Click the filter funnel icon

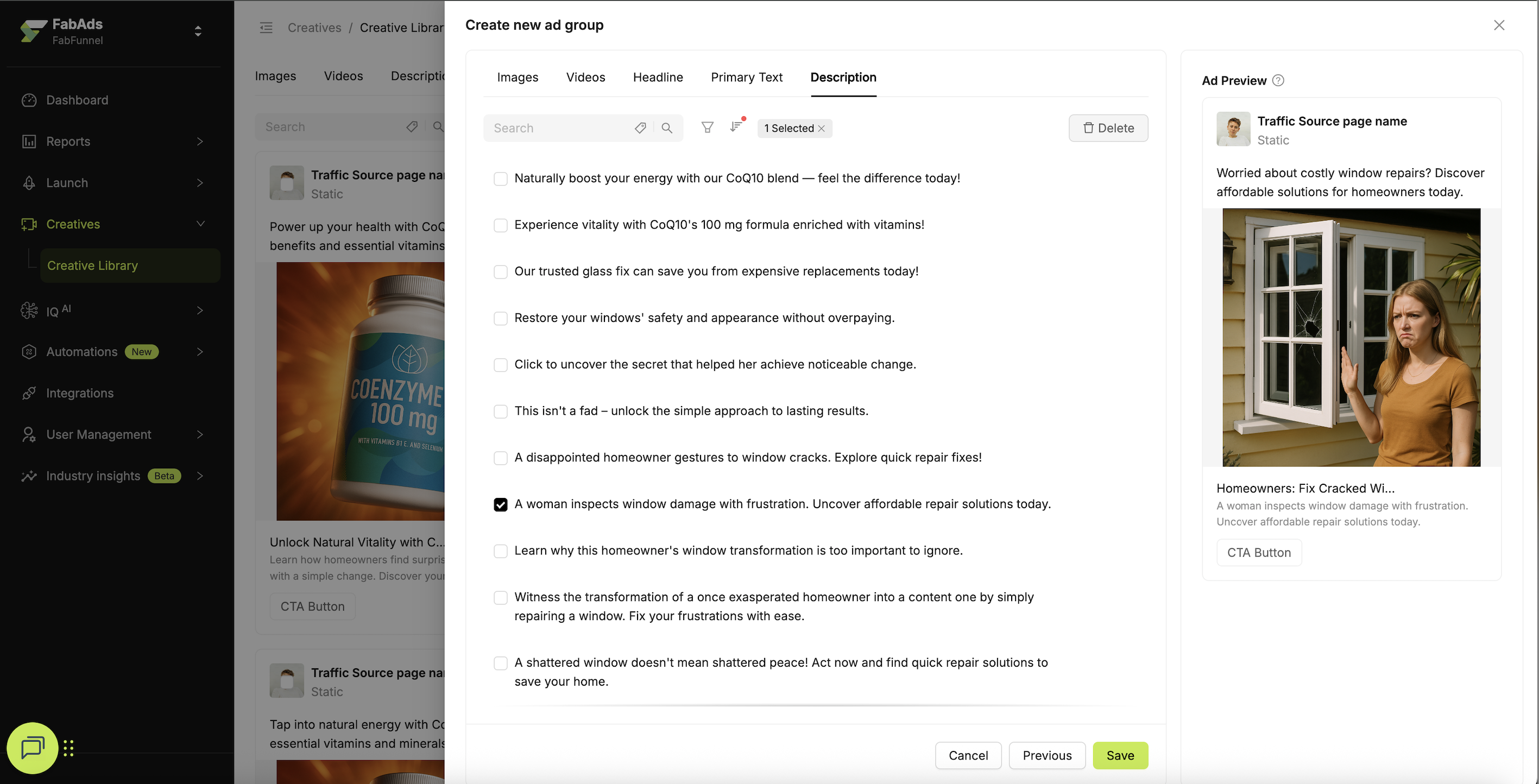point(708,128)
